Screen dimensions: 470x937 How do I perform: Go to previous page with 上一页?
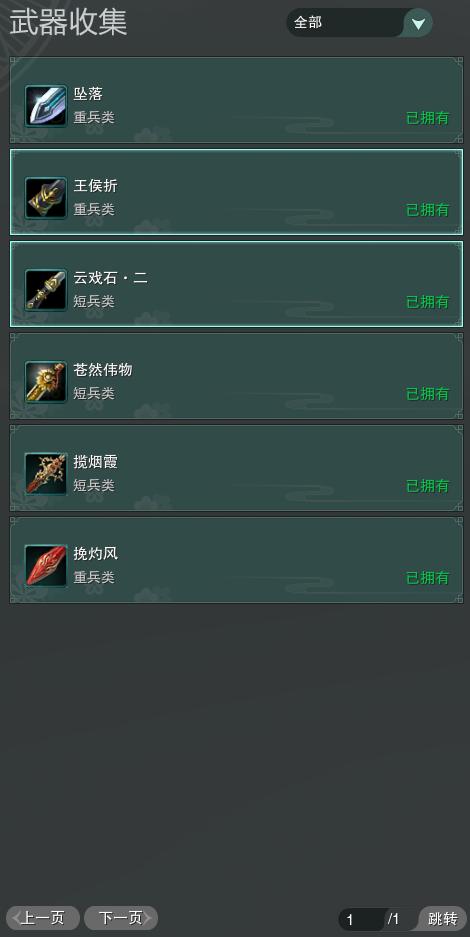pyautogui.click(x=43, y=918)
